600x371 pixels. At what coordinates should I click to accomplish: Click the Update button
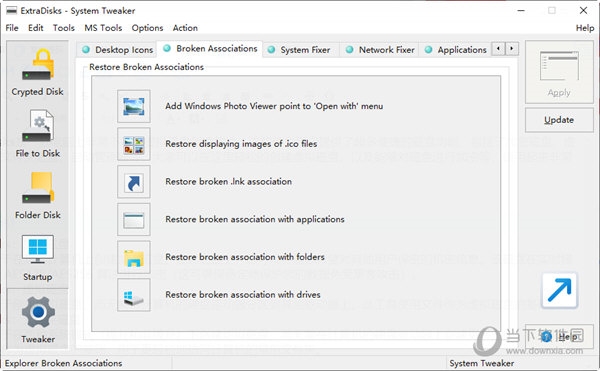[x=559, y=120]
